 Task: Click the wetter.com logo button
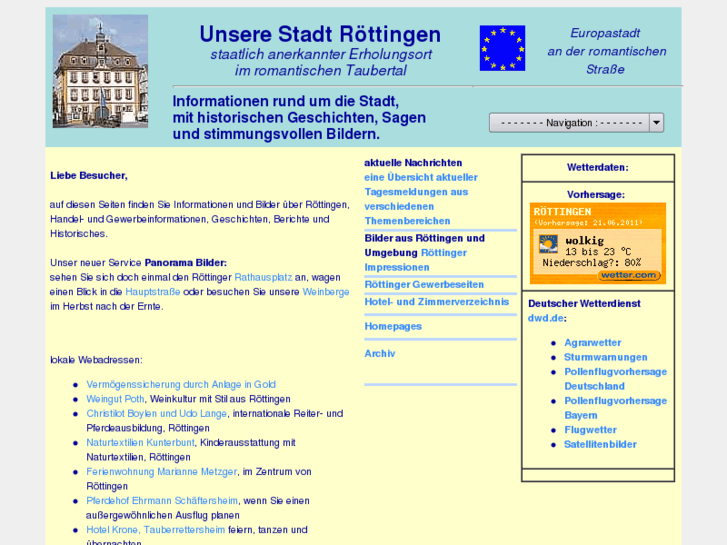click(629, 275)
